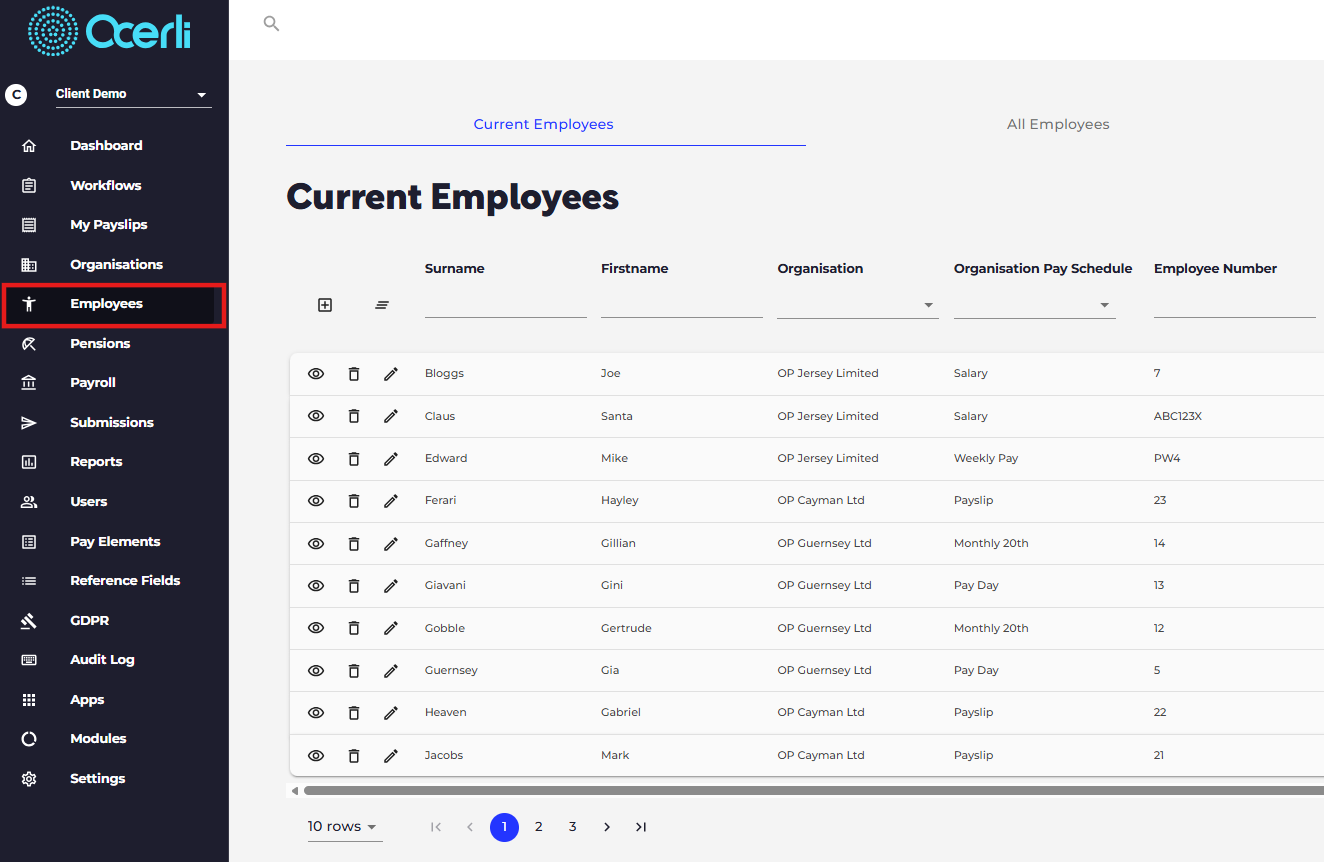Go to the next page arrow
Viewport: 1324px width, 862px height.
(607, 827)
